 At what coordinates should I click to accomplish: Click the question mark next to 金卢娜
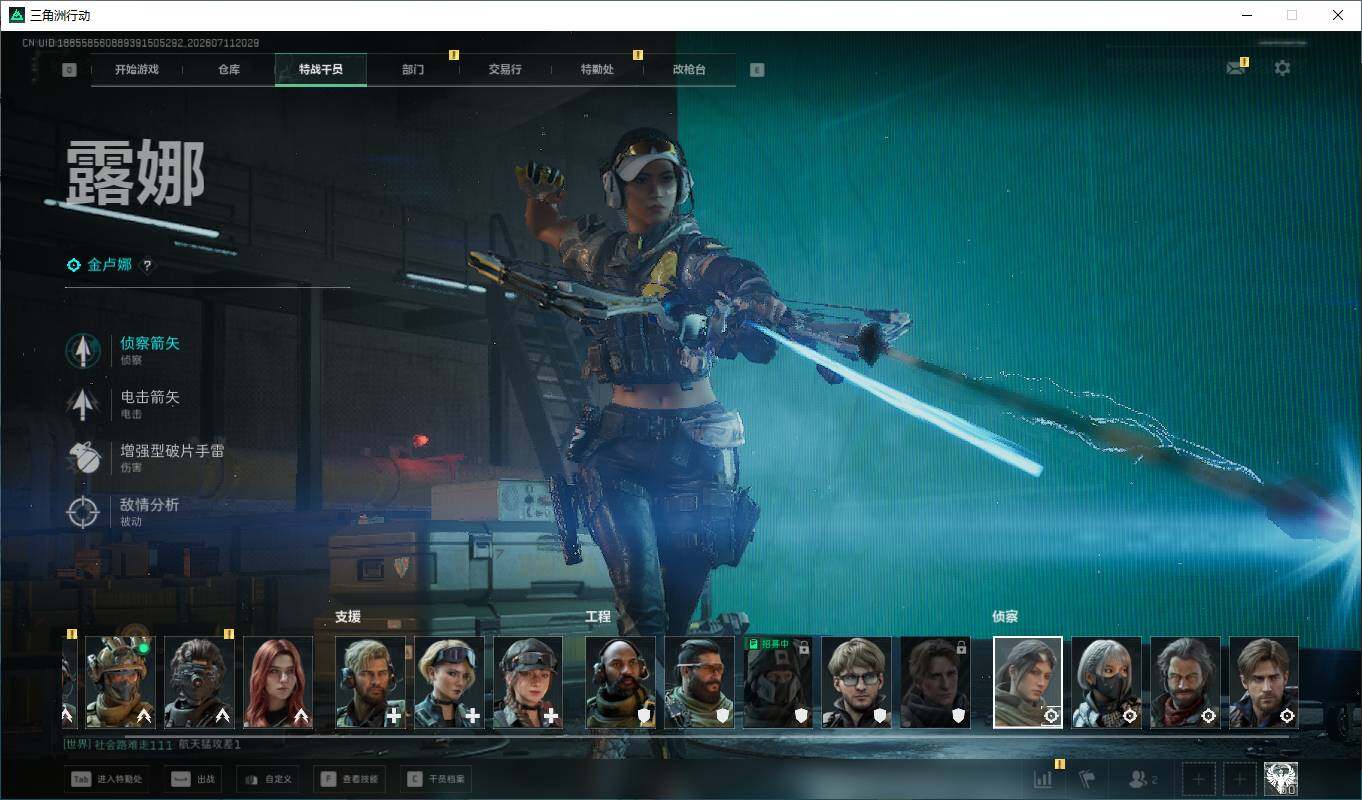pos(147,265)
